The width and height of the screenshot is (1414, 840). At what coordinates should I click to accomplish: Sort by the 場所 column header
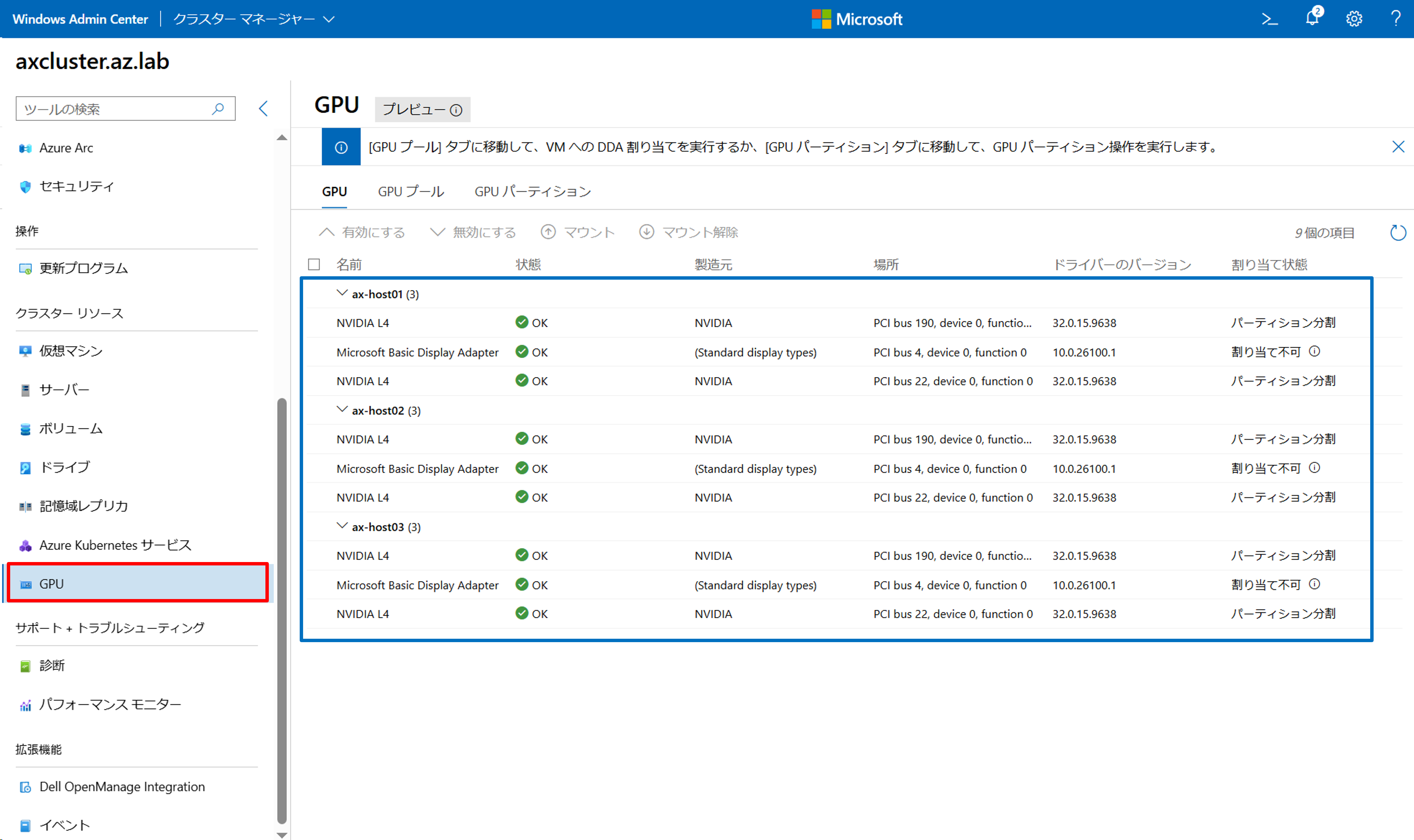click(886, 264)
